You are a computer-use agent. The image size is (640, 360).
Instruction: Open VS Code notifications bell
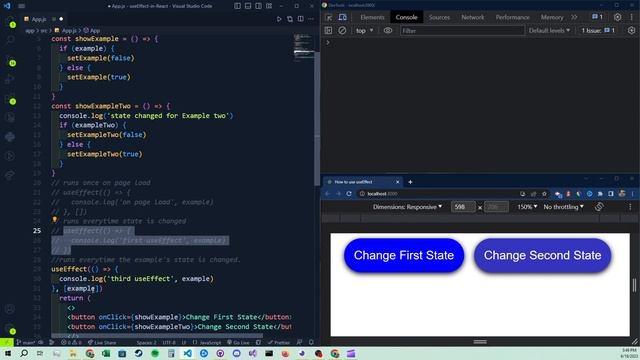(x=311, y=342)
